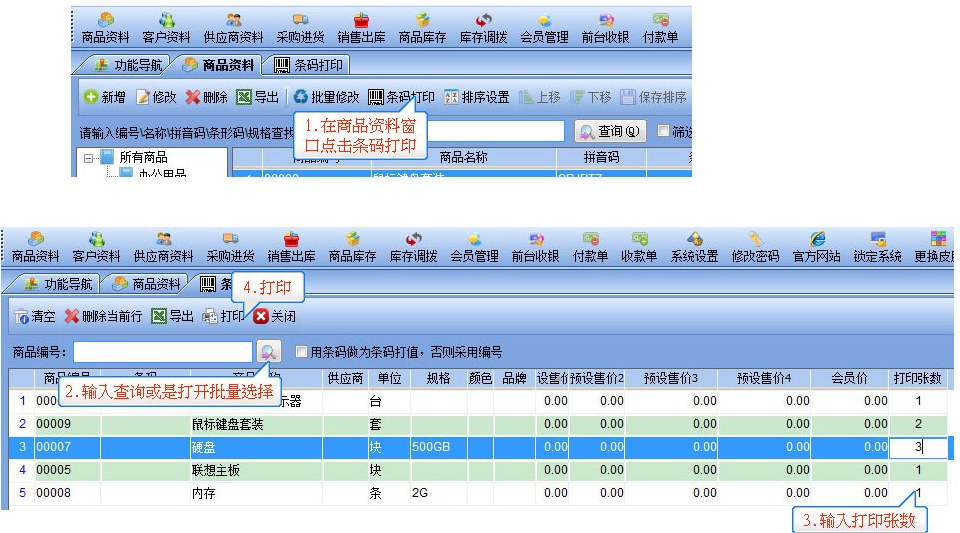Open 库存调拨 in the upper window's main toolbar
The image size is (960, 533).
click(483, 29)
